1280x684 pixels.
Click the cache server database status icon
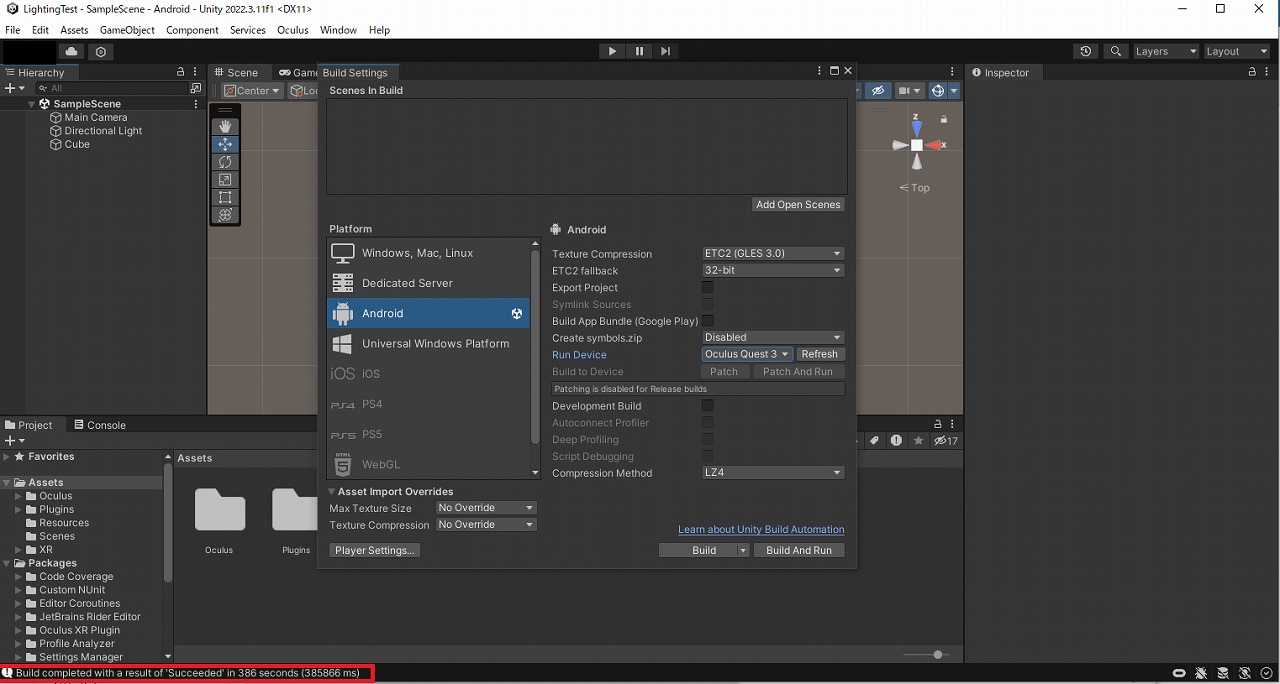[1223, 673]
